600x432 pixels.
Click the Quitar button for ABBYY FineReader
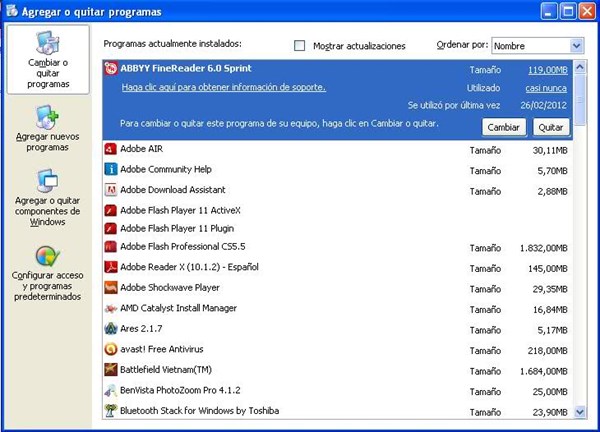pos(551,127)
